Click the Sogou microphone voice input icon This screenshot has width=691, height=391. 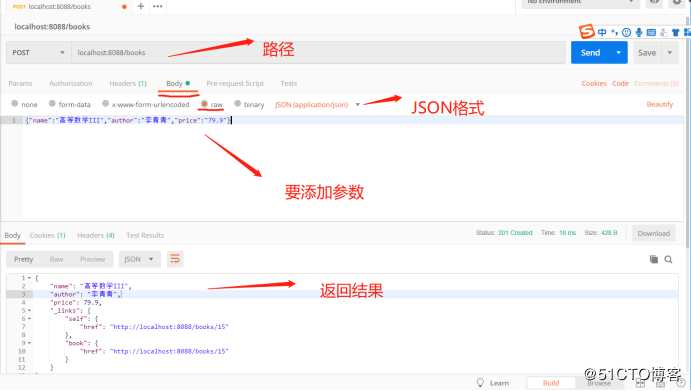639,32
